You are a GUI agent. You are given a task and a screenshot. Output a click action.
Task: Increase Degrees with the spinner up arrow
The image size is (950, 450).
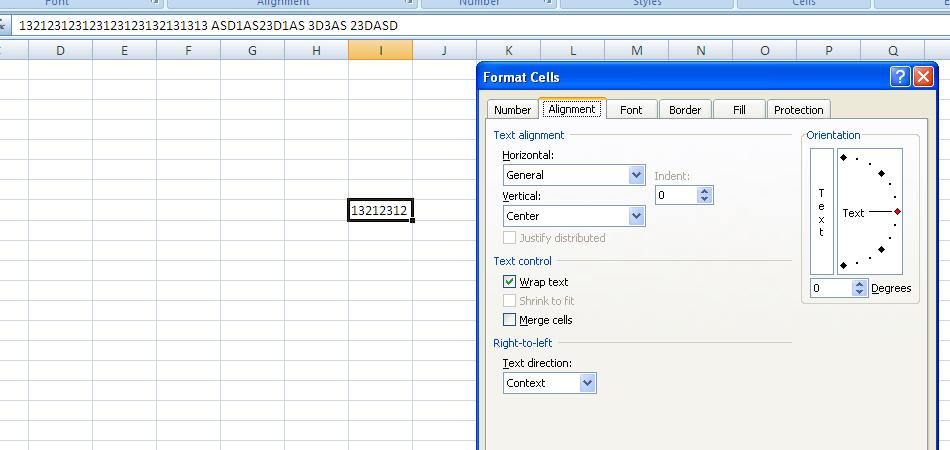859,284
